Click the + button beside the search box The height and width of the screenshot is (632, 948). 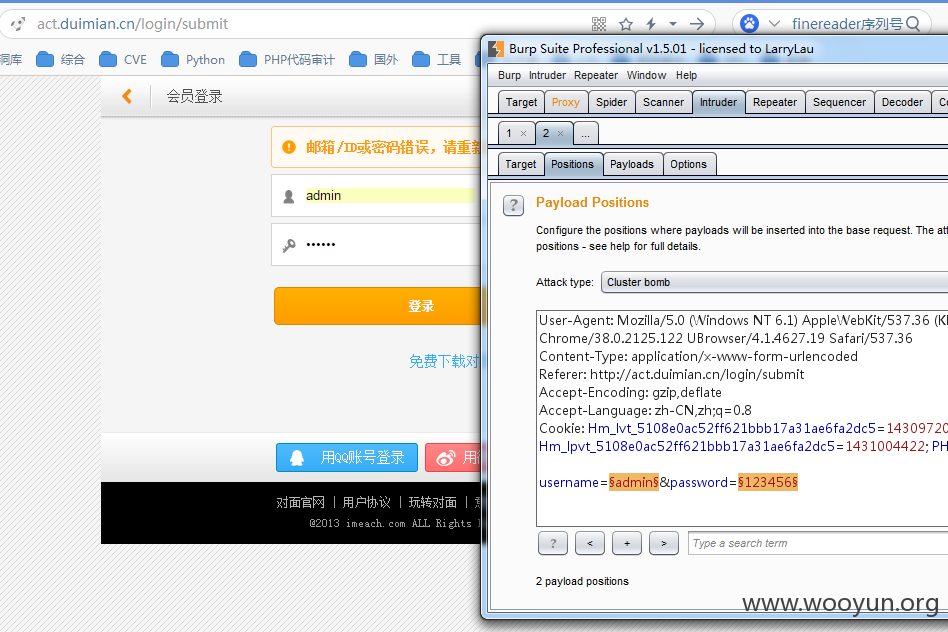[627, 543]
